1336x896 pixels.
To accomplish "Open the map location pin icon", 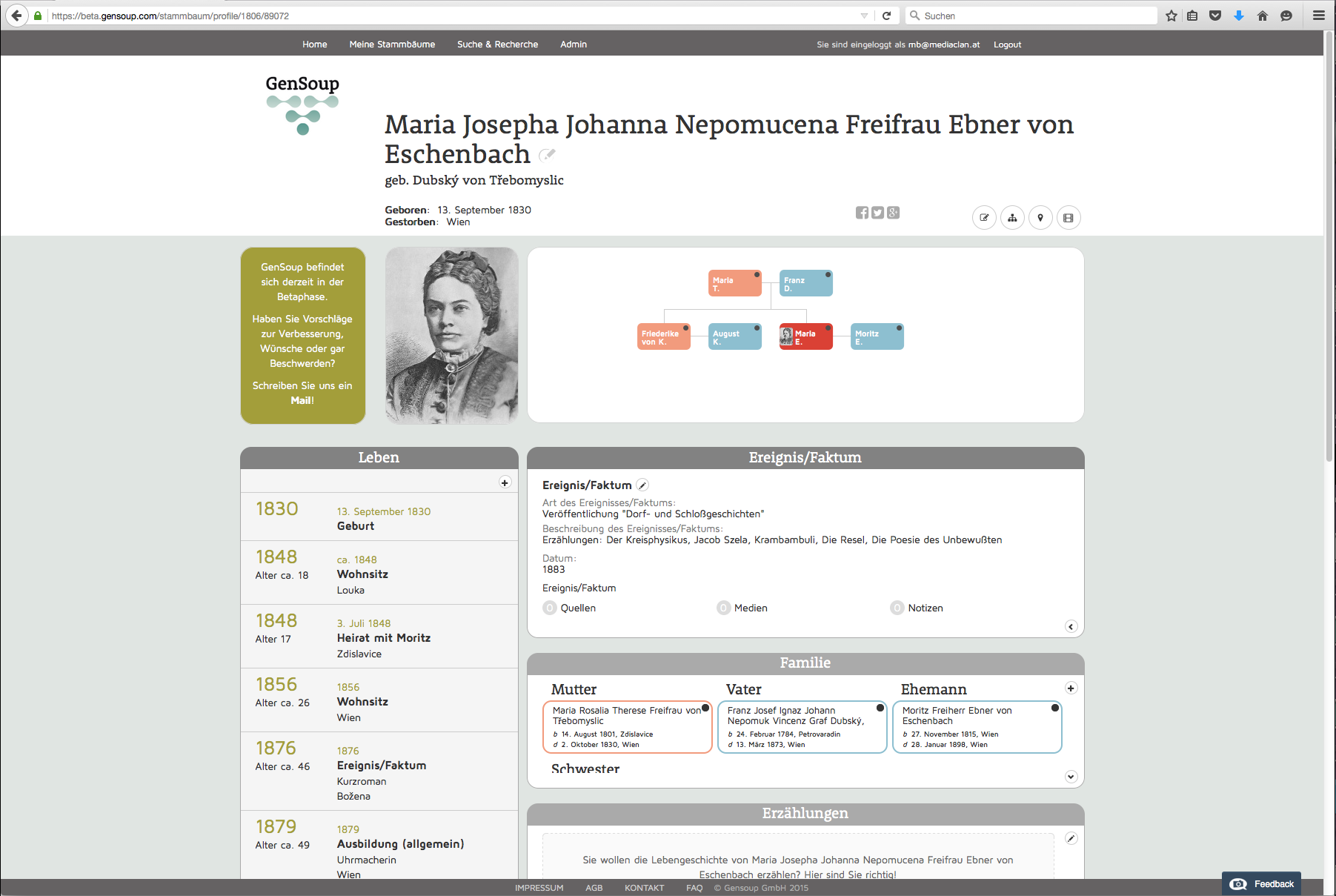I will [1040, 218].
